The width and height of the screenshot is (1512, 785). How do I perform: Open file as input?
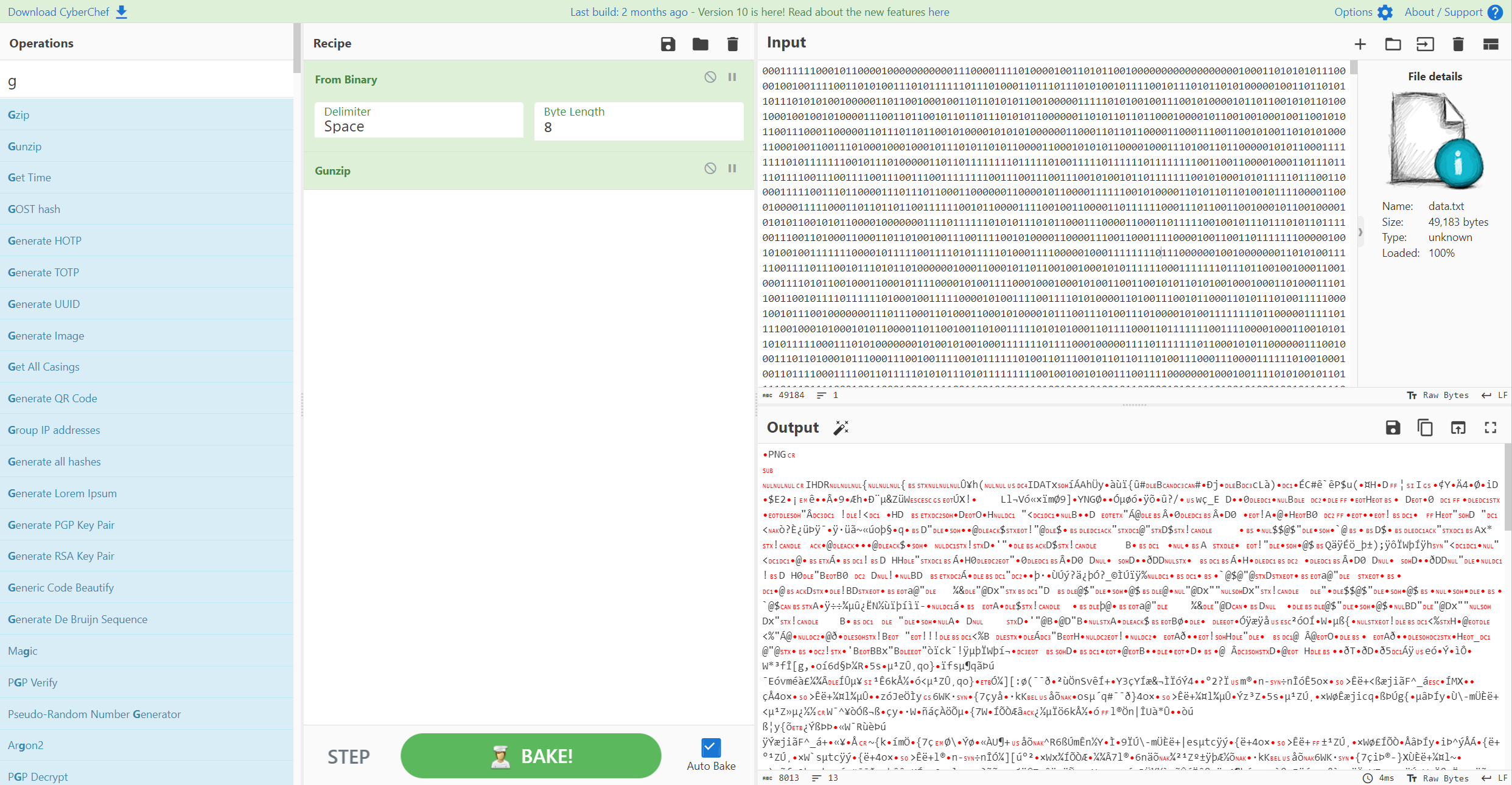[x=1425, y=44]
